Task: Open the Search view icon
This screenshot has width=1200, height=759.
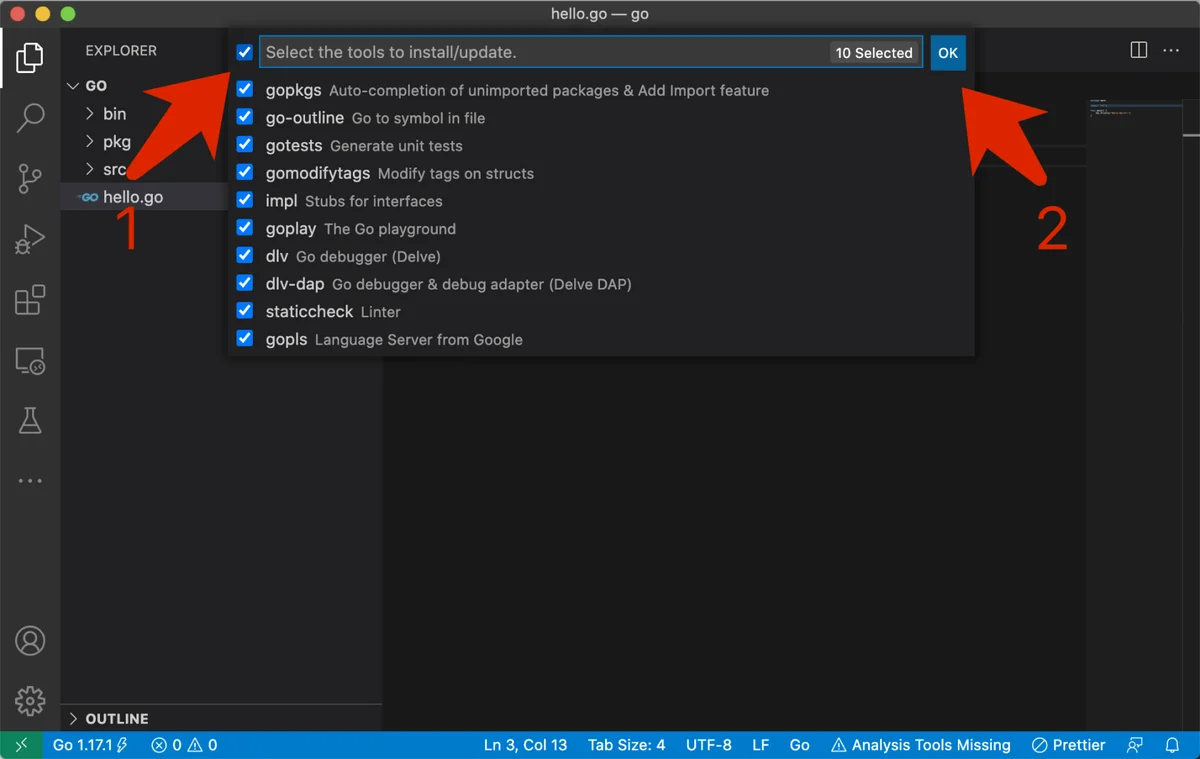Action: click(x=30, y=118)
